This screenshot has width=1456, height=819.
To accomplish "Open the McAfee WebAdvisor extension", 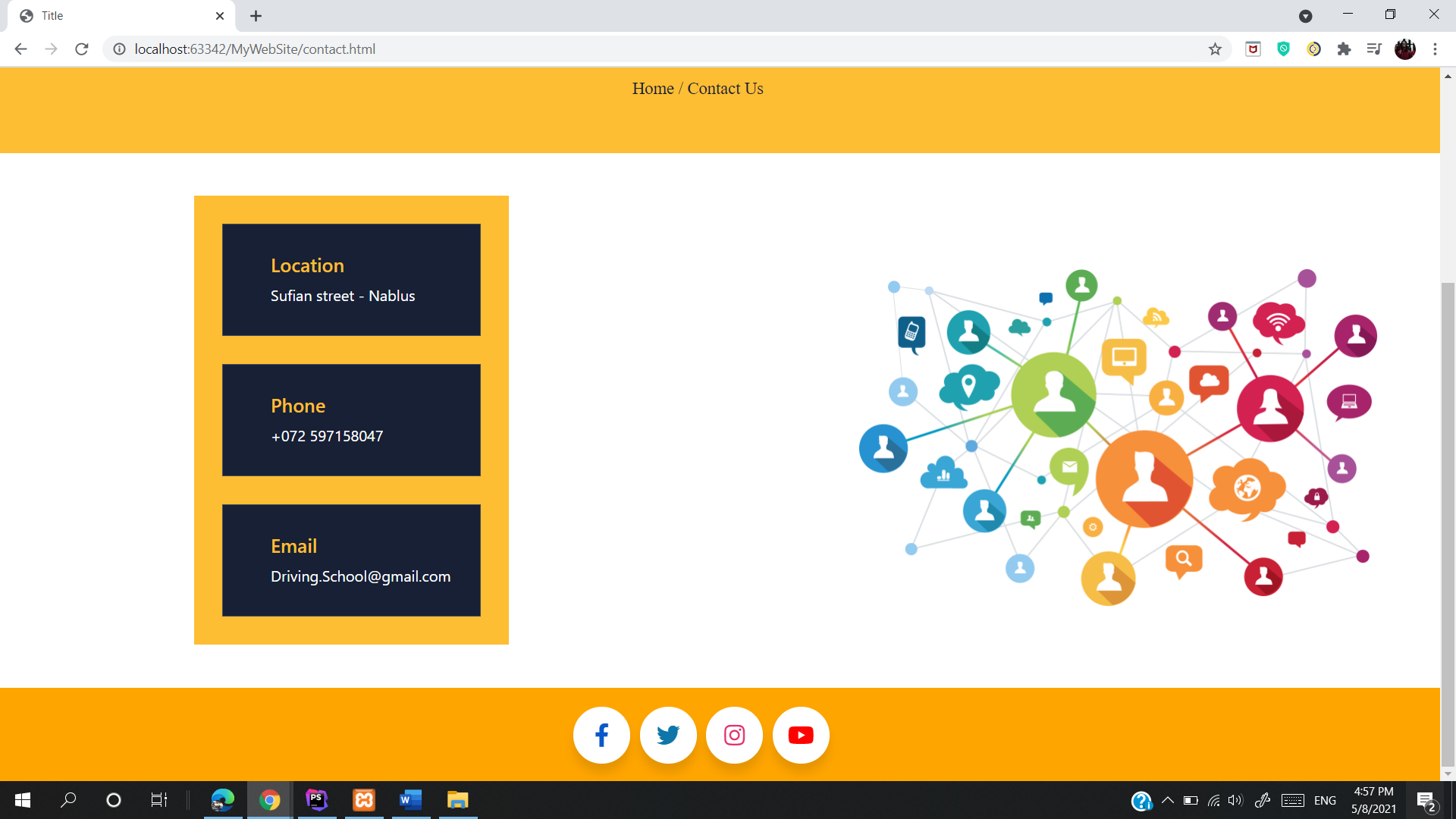I will [x=1252, y=49].
